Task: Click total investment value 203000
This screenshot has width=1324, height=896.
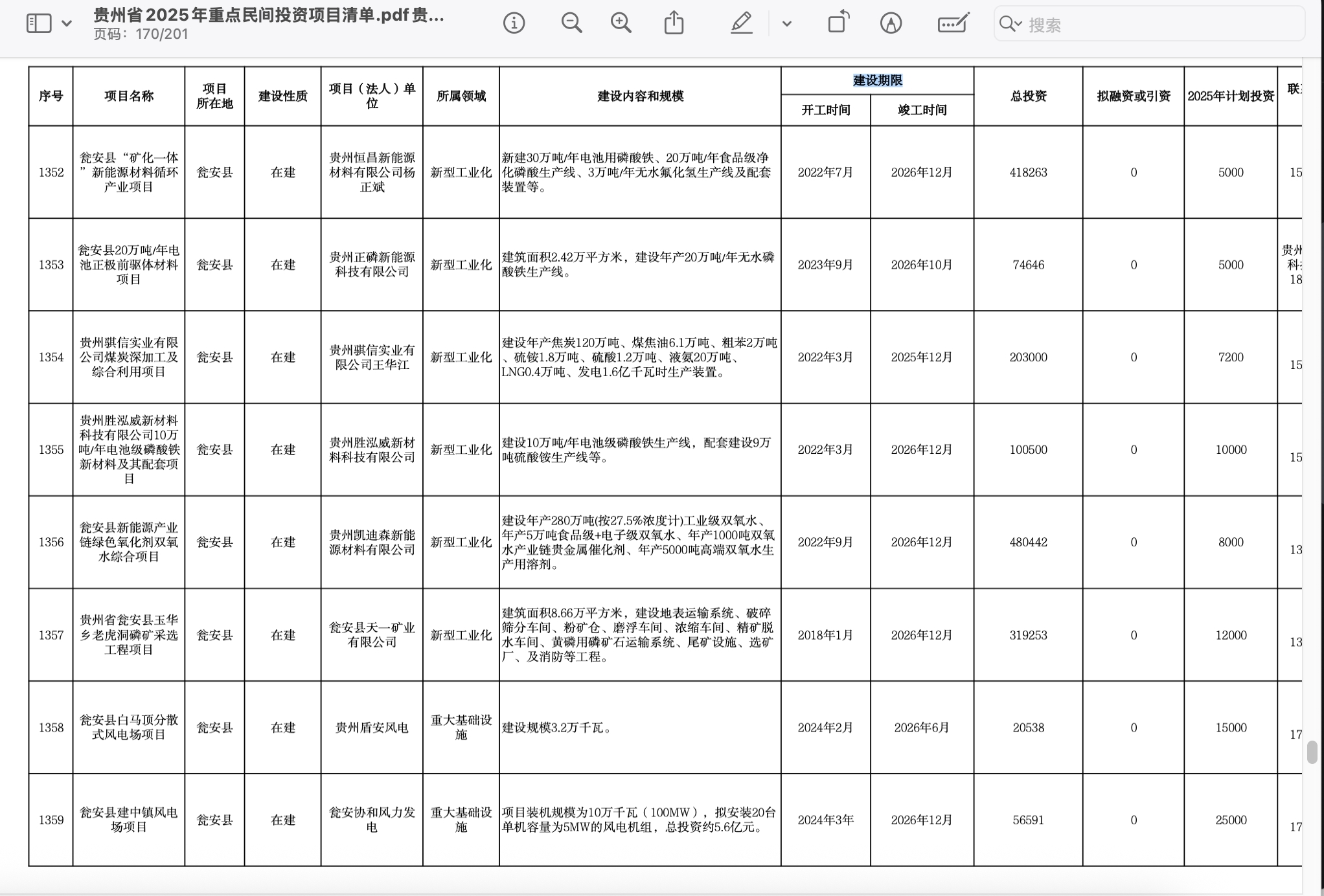Action: (1028, 357)
